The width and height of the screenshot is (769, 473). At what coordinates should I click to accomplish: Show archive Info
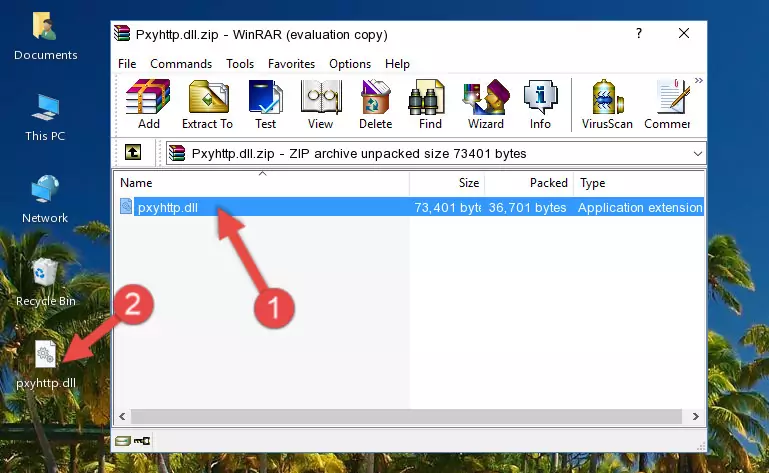click(540, 105)
